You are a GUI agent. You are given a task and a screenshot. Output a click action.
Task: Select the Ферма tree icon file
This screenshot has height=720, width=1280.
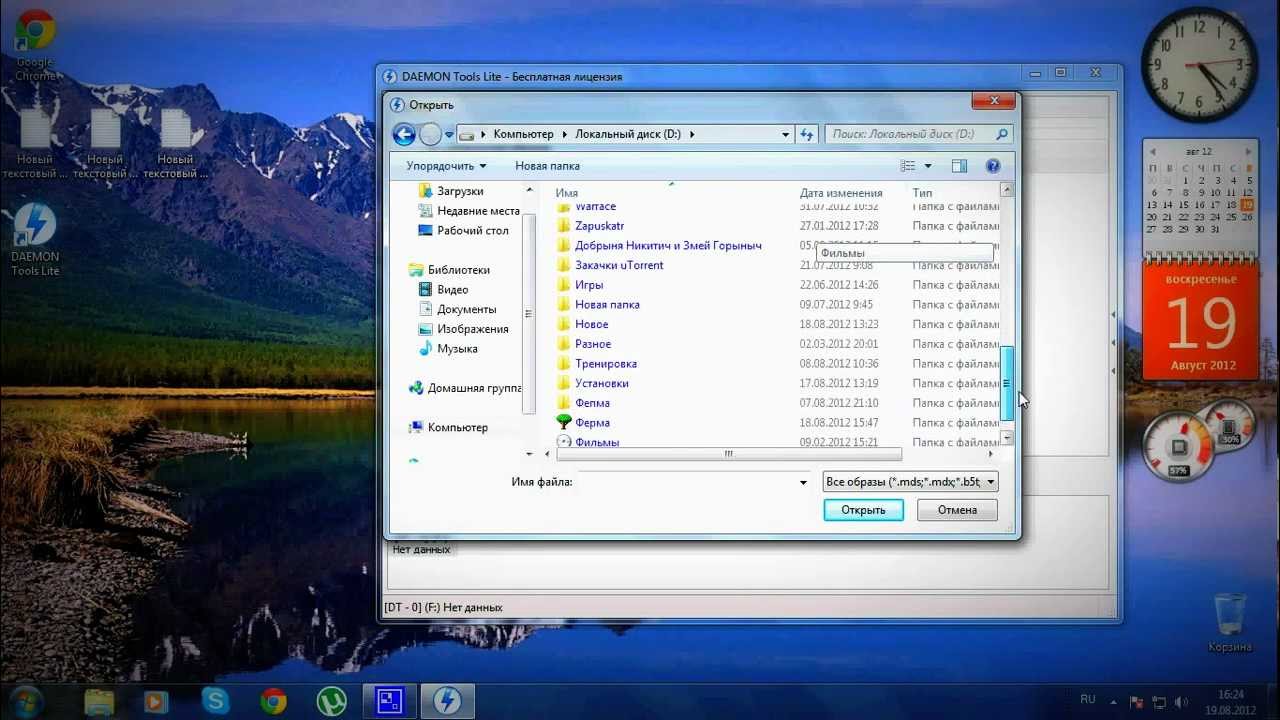[564, 422]
